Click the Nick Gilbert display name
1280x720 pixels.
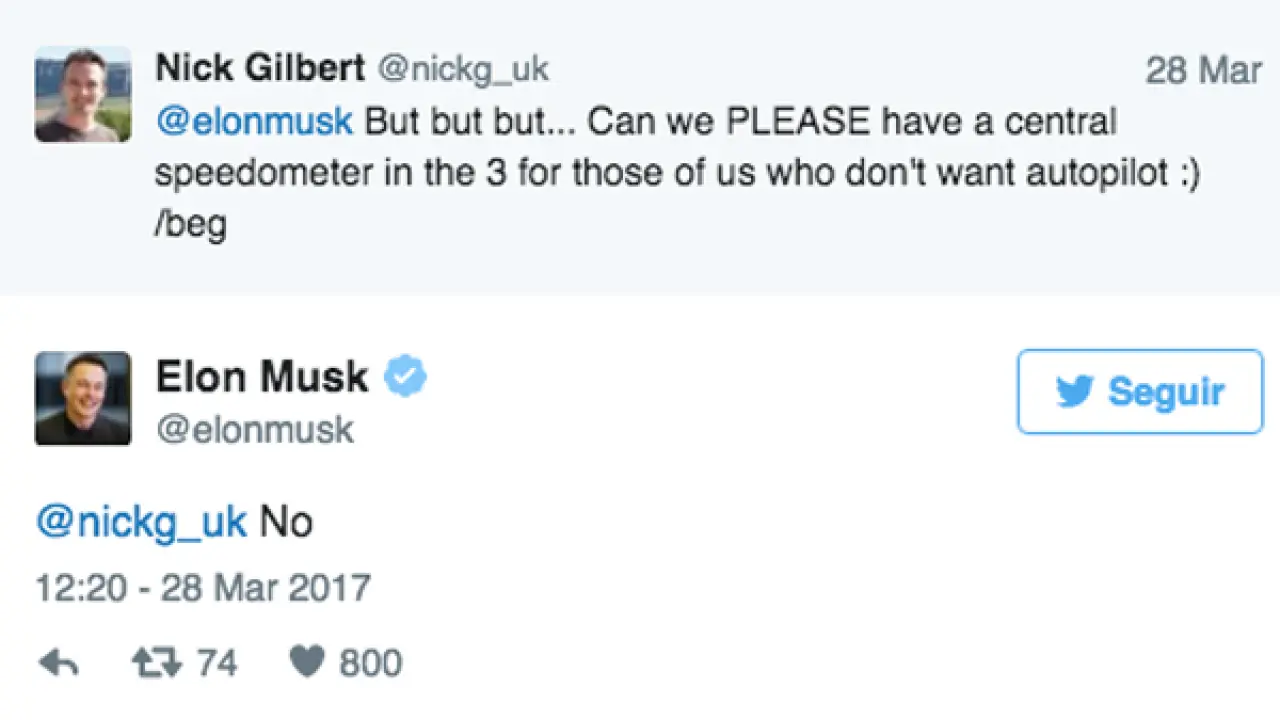coord(259,69)
